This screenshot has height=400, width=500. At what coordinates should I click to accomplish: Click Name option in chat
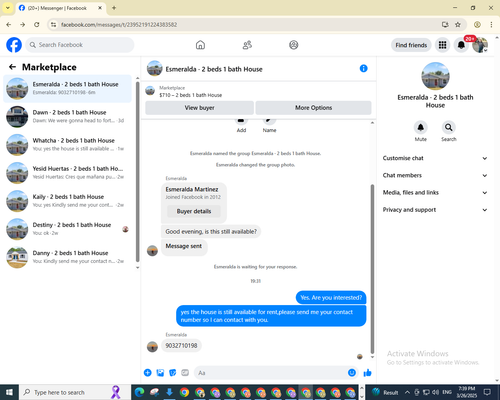coord(269,126)
